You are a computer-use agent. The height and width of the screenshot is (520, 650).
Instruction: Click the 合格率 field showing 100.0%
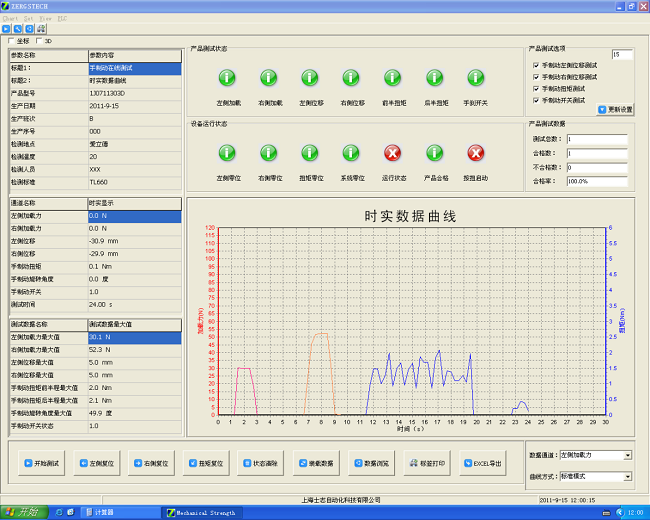[x=597, y=182]
